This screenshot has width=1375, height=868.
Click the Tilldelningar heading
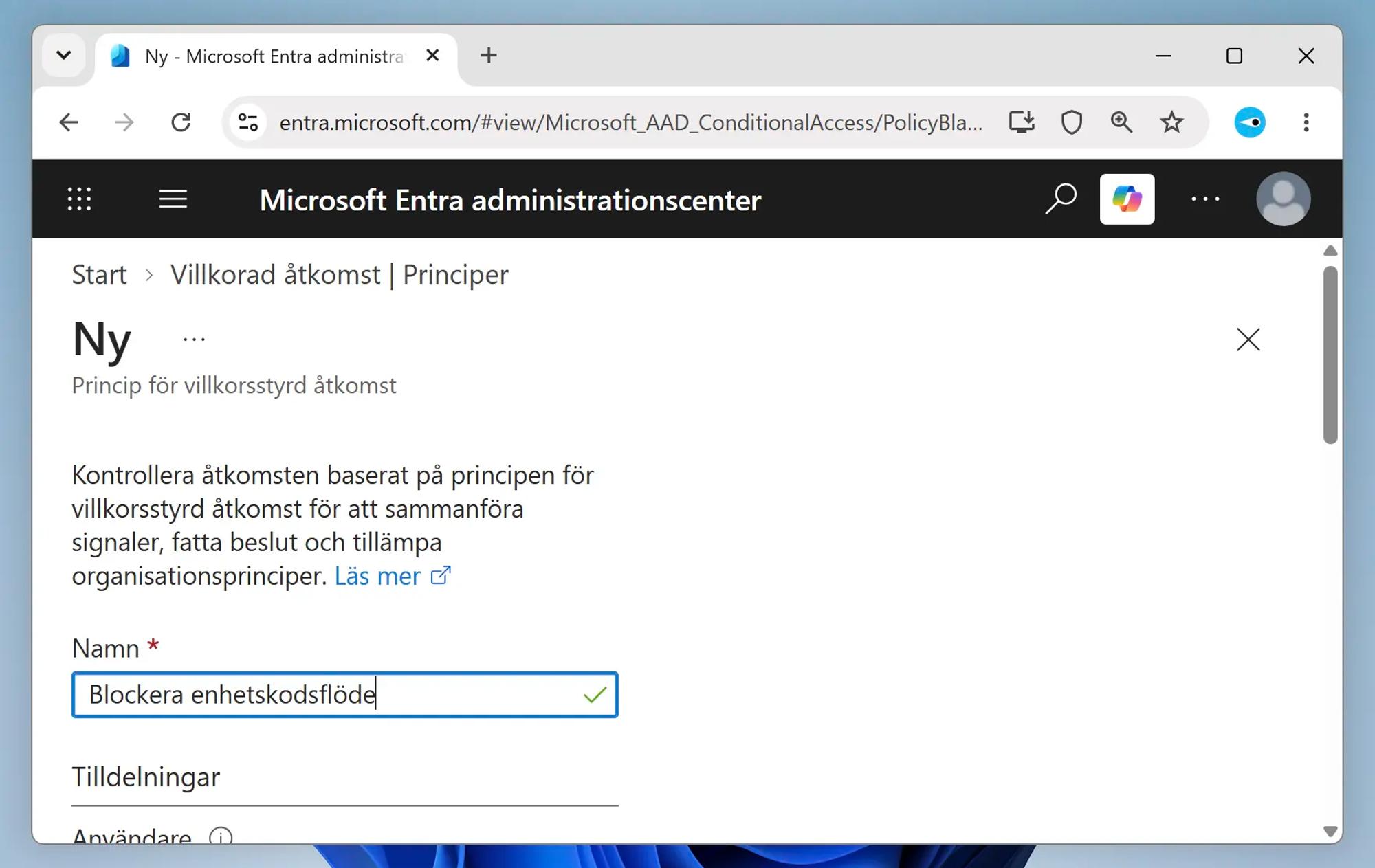coord(146,777)
